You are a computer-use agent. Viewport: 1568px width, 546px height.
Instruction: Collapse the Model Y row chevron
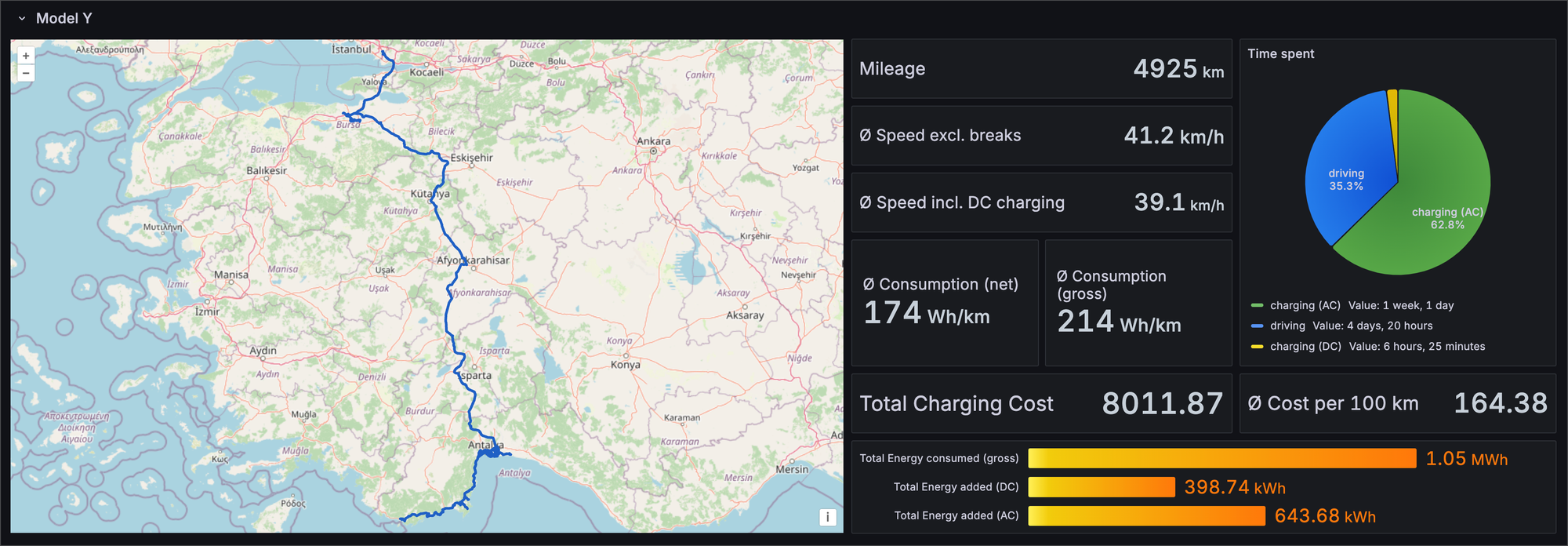(x=22, y=19)
